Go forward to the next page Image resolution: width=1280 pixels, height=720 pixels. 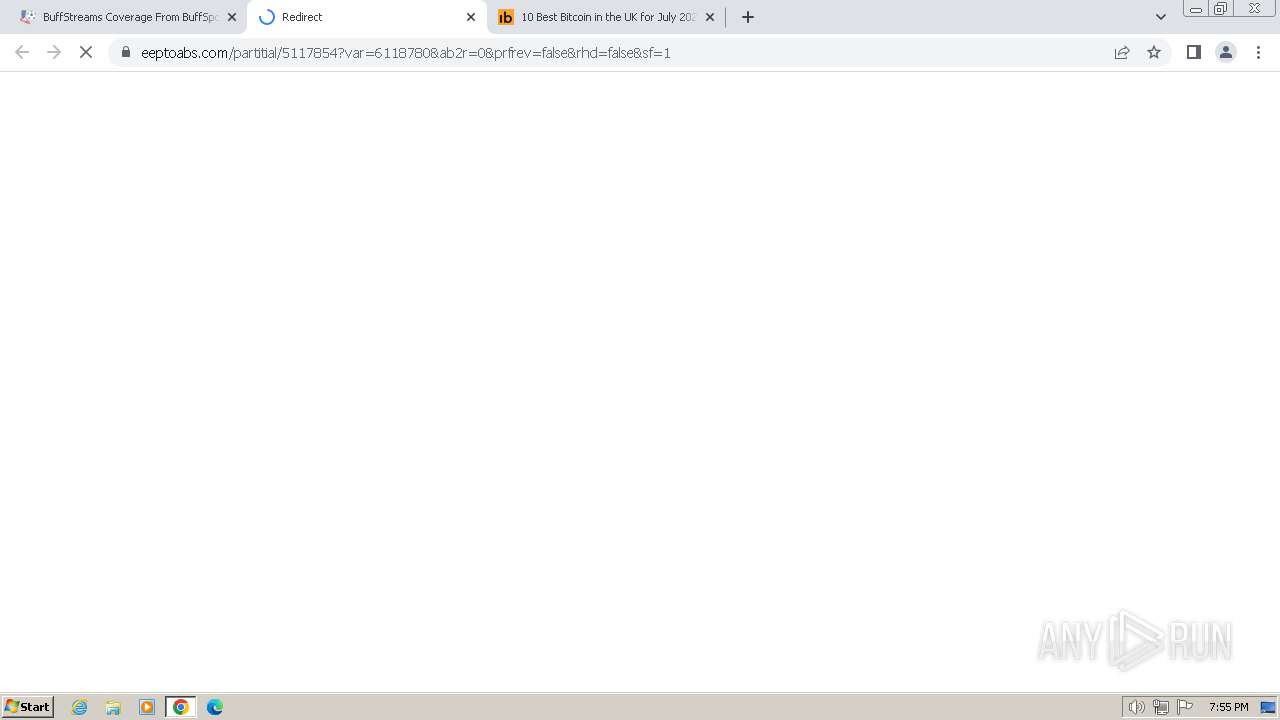click(54, 52)
